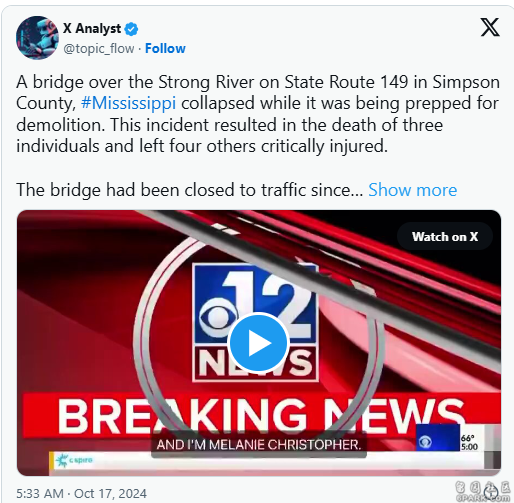Click the watermark icon in bottom corner
This screenshot has width=514, height=503.
click(492, 493)
